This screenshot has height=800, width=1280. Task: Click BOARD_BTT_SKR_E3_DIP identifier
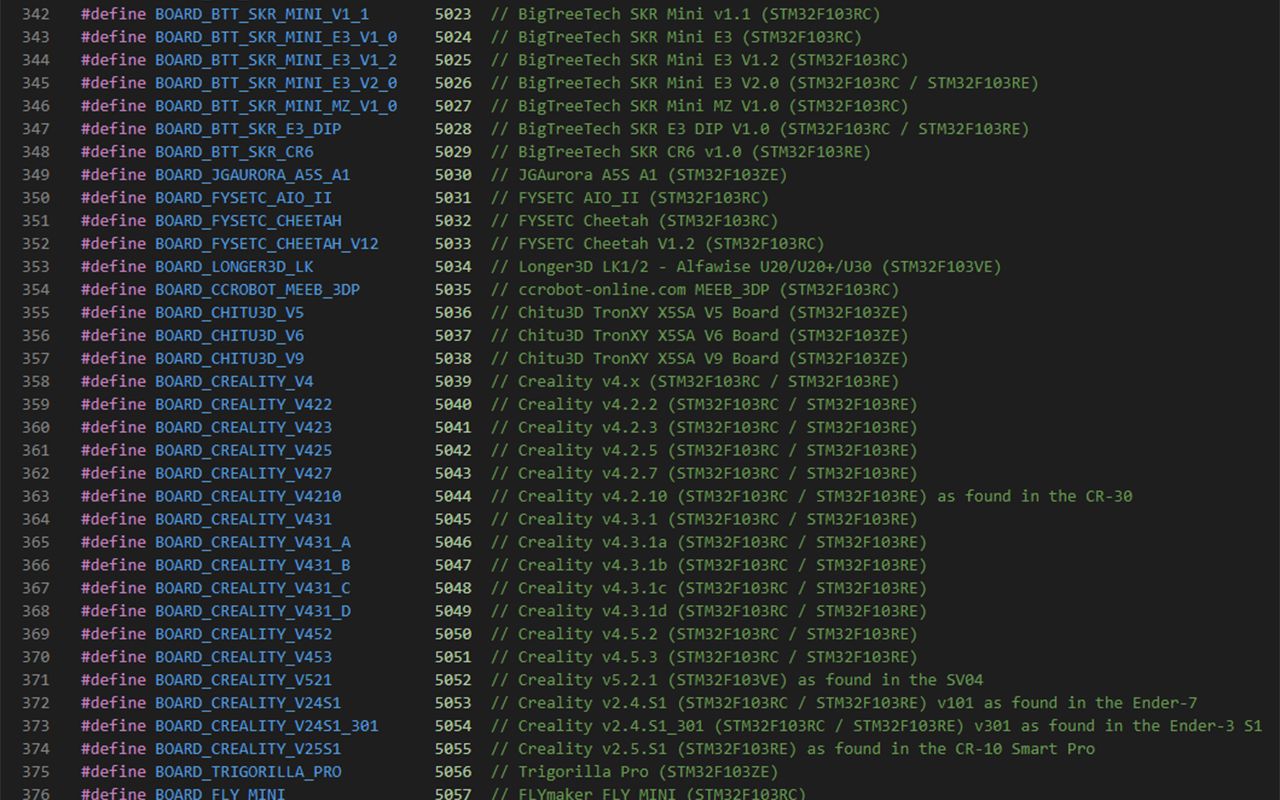pyautogui.click(x=248, y=129)
